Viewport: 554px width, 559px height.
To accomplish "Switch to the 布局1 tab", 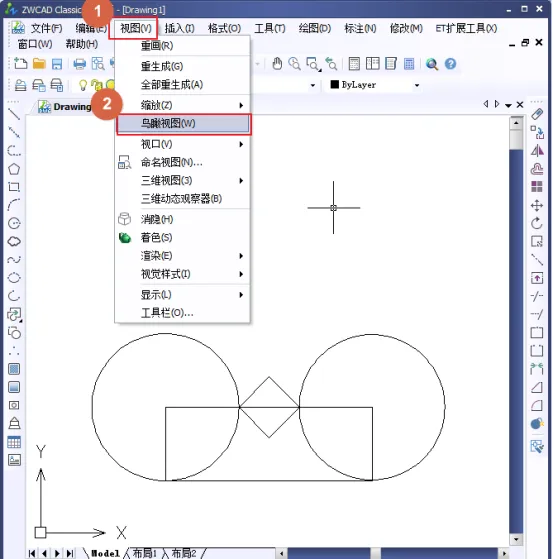I will tap(145, 553).
